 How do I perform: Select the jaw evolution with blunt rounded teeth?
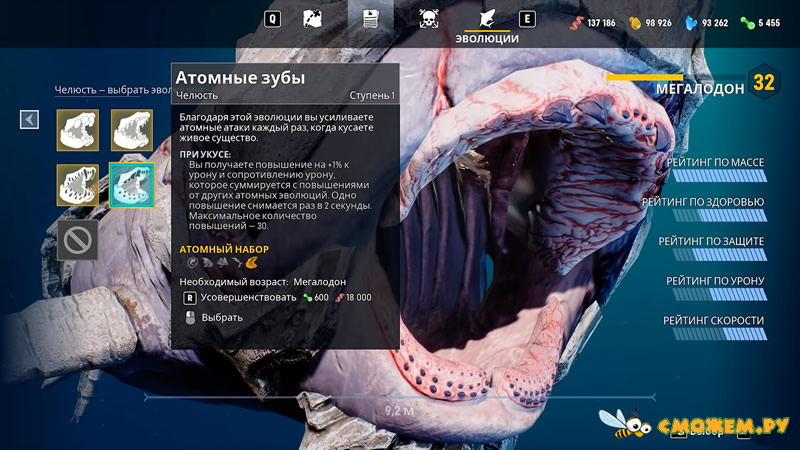click(x=78, y=130)
